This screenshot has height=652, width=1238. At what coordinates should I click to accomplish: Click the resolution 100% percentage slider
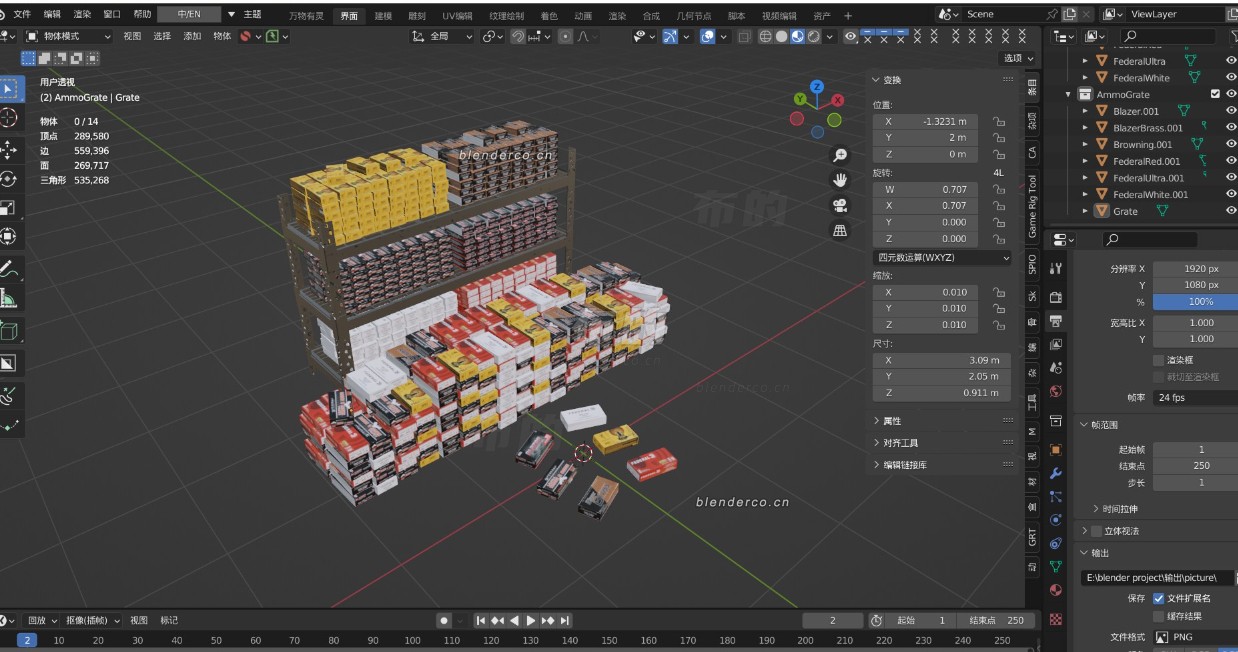(x=1196, y=301)
